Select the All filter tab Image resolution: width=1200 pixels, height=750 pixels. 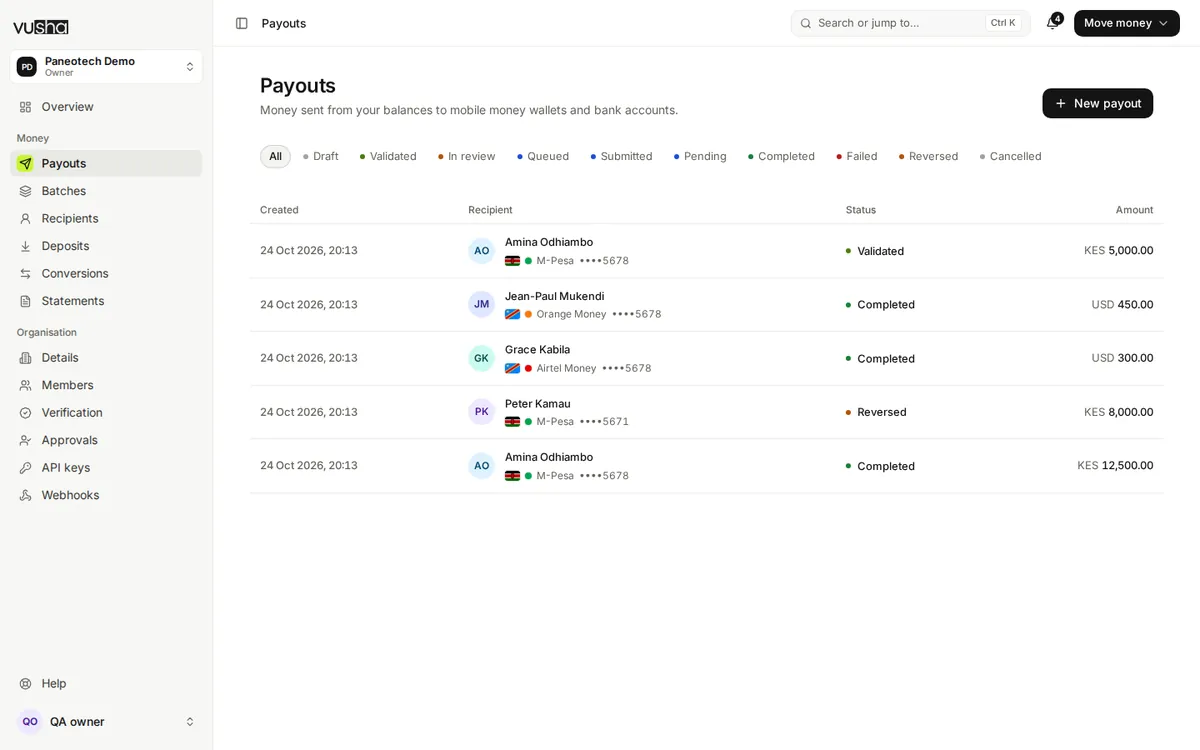point(275,156)
